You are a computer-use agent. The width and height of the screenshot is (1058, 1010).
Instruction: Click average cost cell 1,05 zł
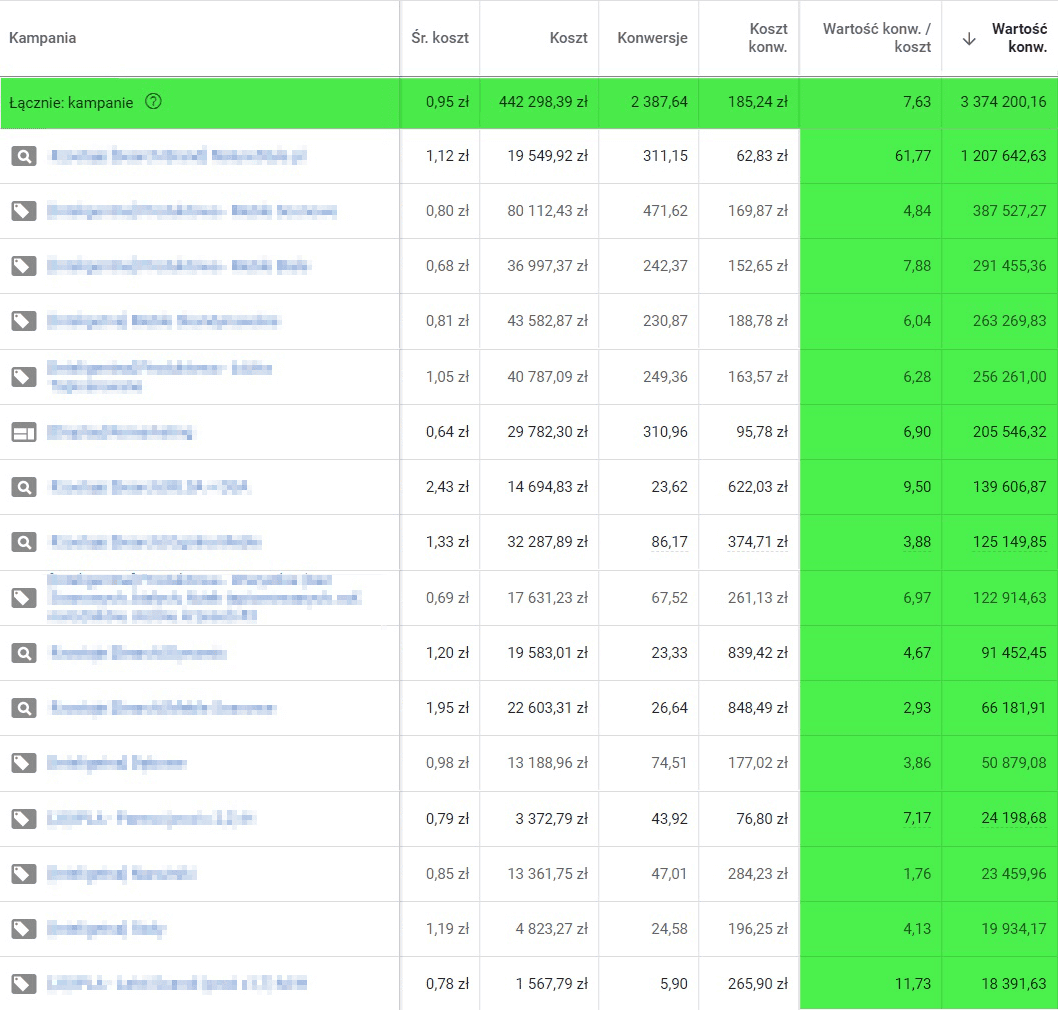pyautogui.click(x=447, y=376)
